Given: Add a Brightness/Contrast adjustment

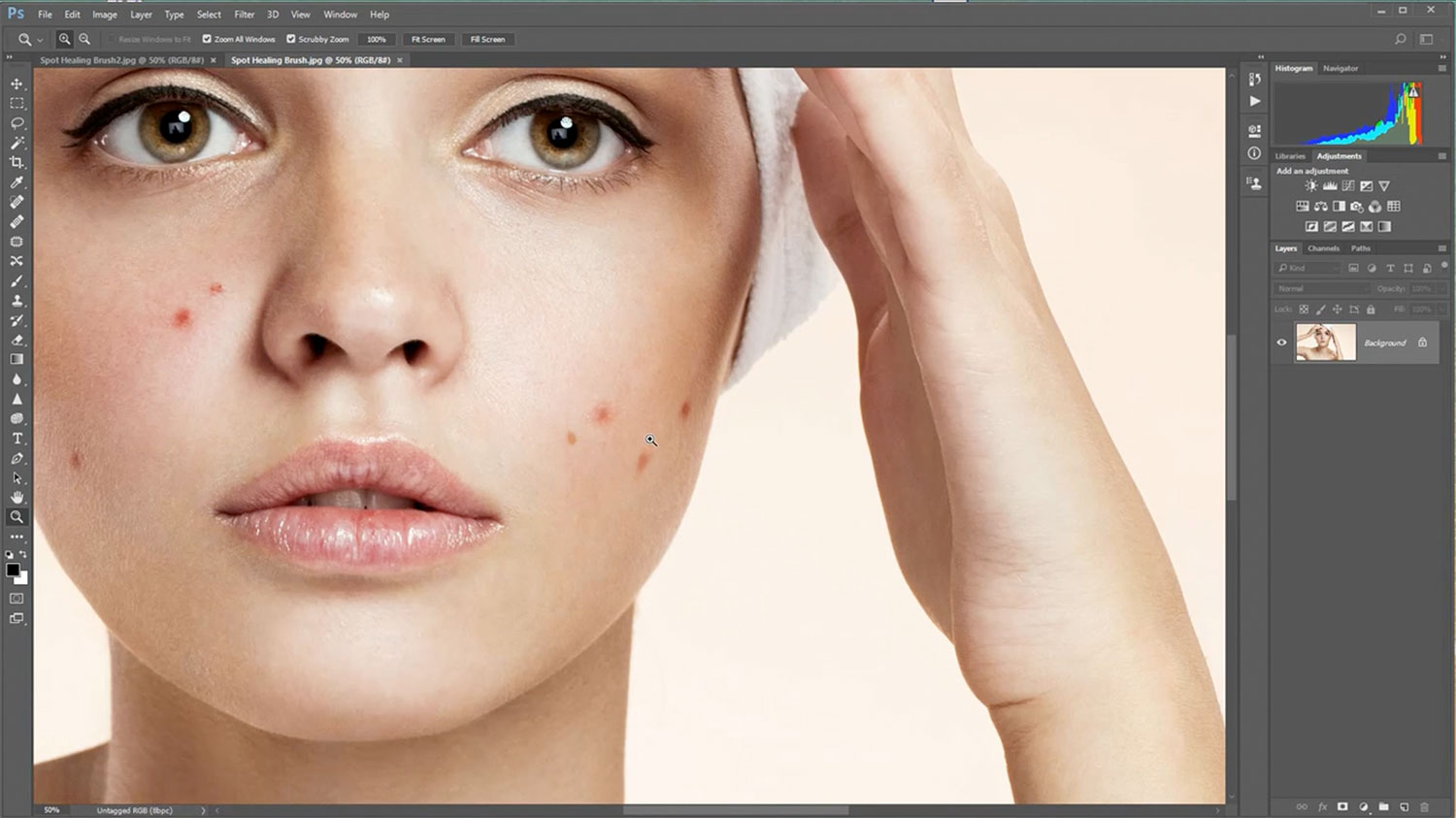Looking at the screenshot, I should click(x=1311, y=186).
